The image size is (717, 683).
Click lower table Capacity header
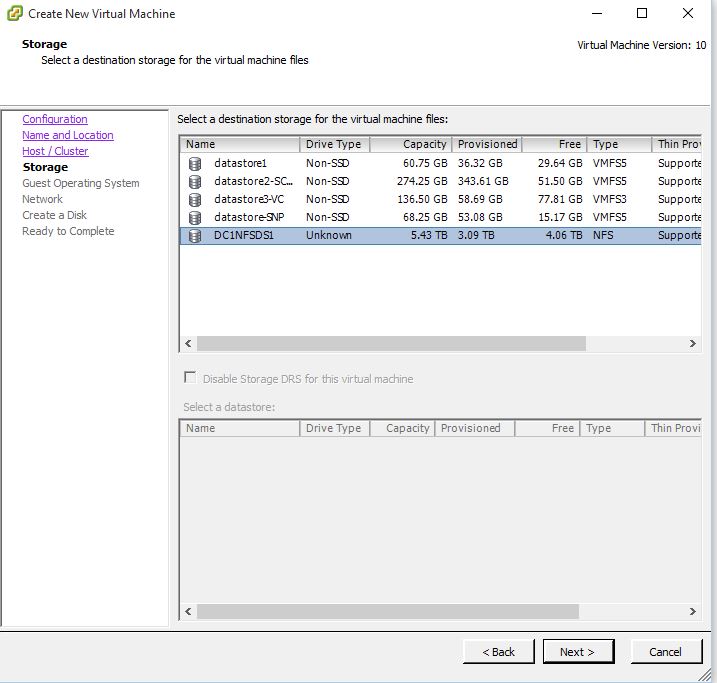[402, 428]
